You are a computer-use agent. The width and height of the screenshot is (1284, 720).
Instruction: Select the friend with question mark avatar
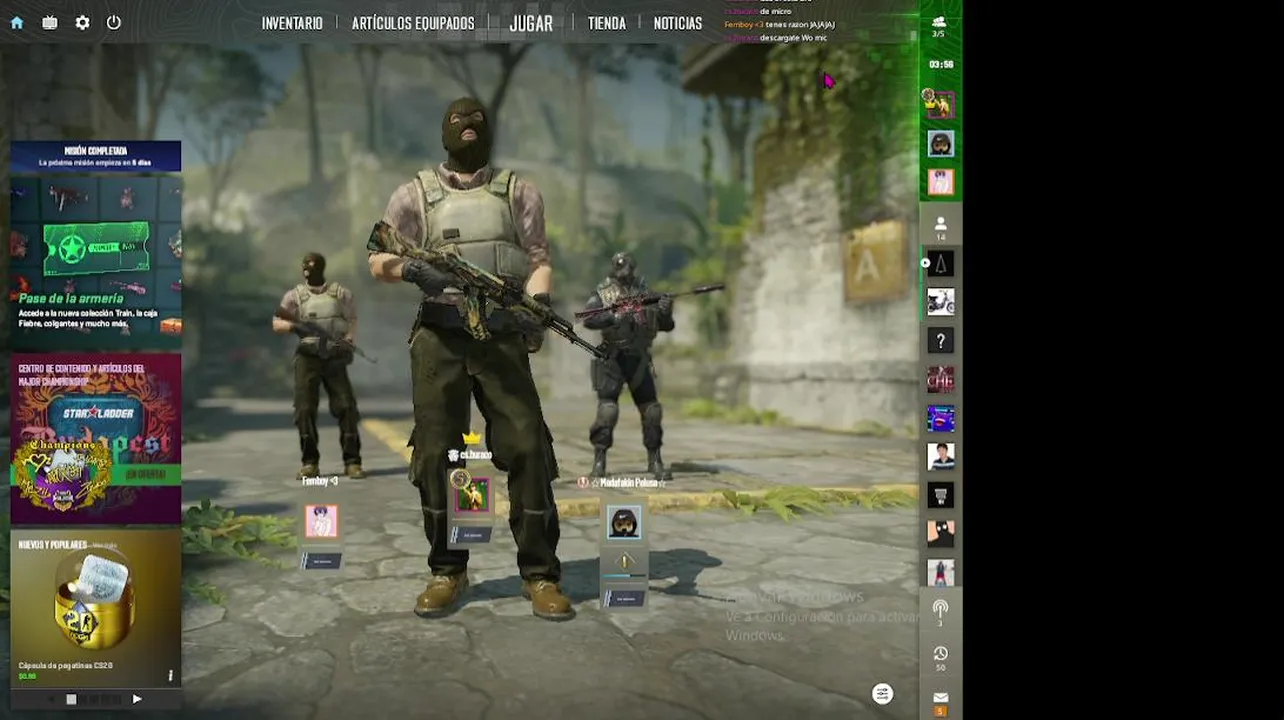click(x=940, y=341)
